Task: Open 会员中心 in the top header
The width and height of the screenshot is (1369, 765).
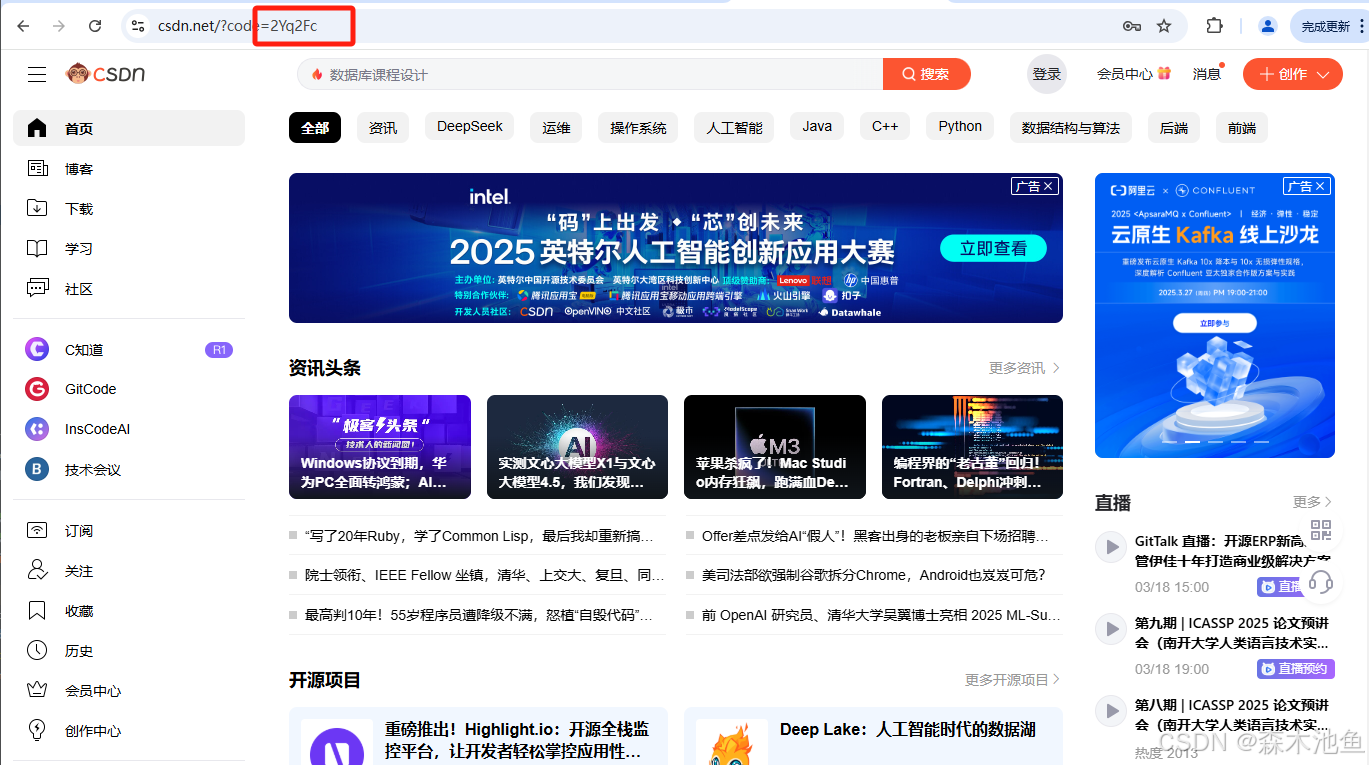Action: coord(1133,74)
